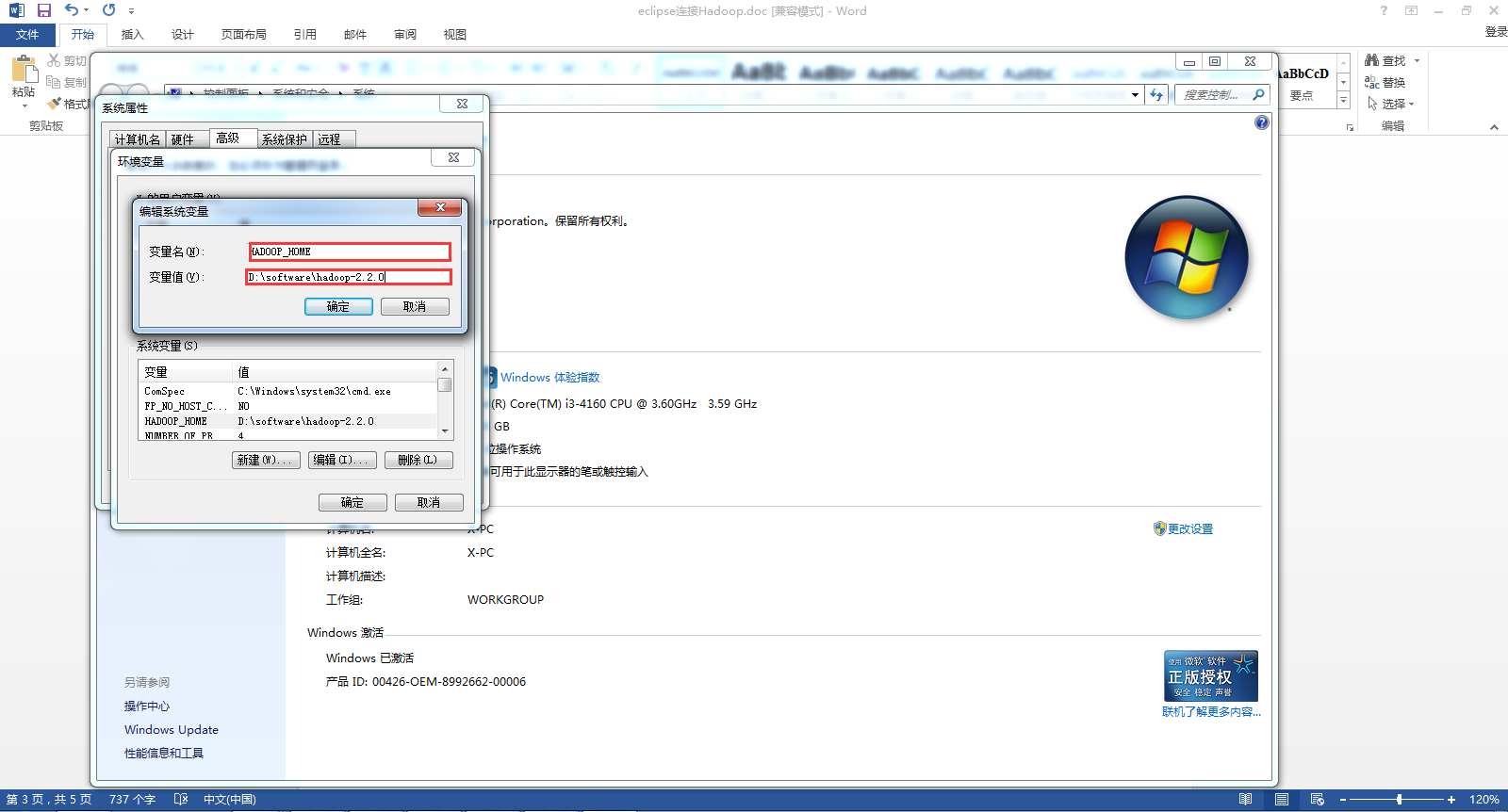Collapse the Word ribbon
The image size is (1508, 812).
click(x=1494, y=127)
